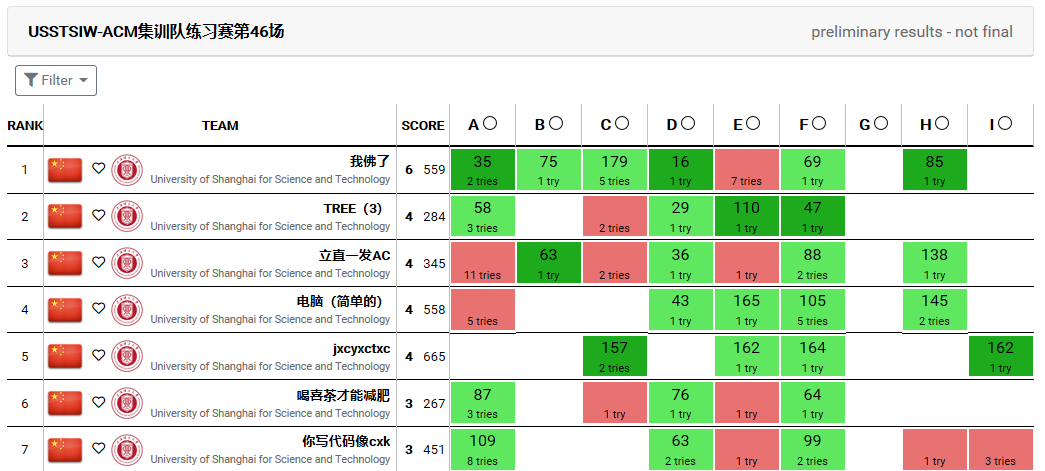Open problem C column header

[x=614, y=125]
